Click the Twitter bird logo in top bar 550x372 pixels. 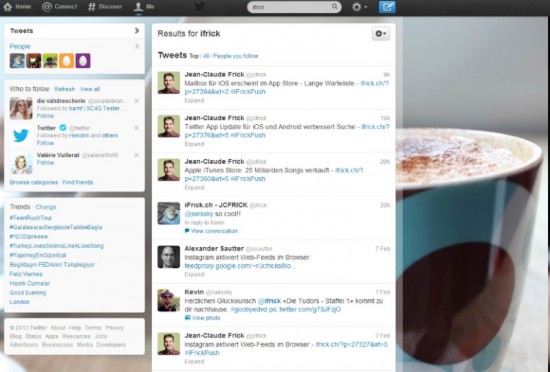(x=200, y=6)
